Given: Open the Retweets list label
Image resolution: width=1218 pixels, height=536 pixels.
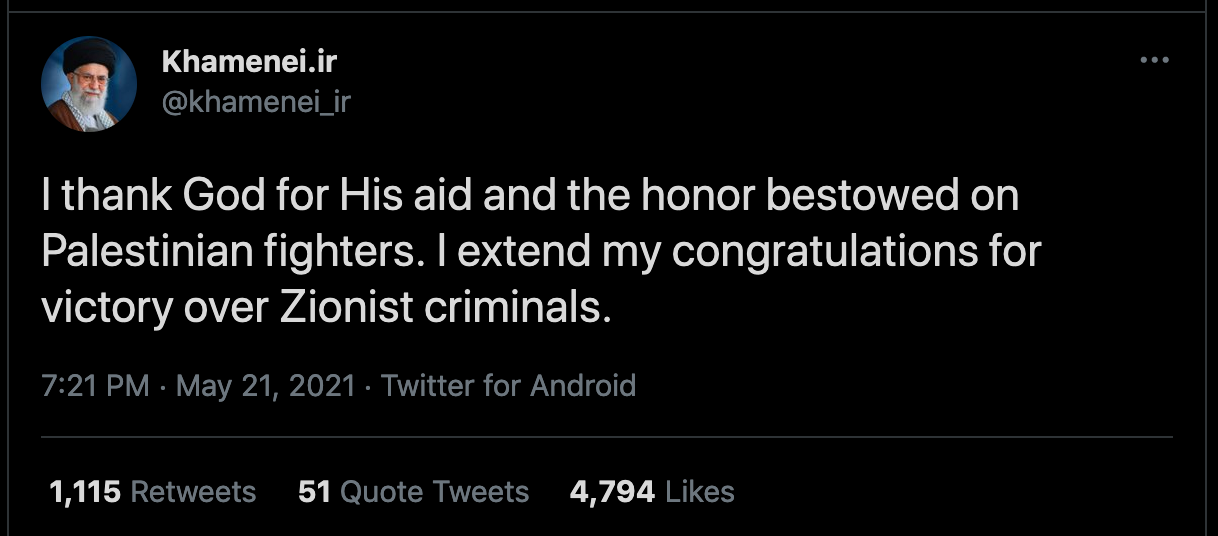Looking at the screenshot, I should click(x=193, y=491).
